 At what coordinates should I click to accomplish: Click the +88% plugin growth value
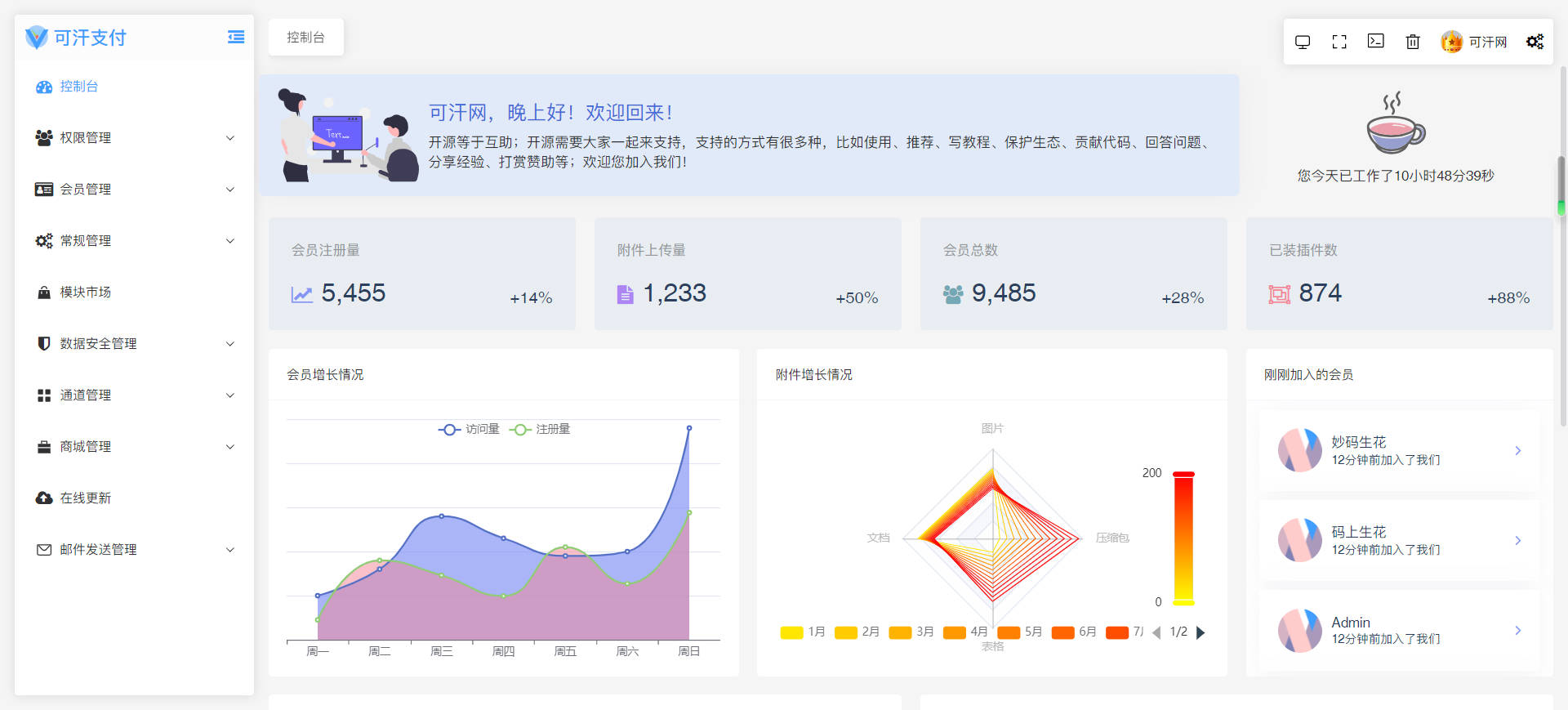pos(1508,298)
